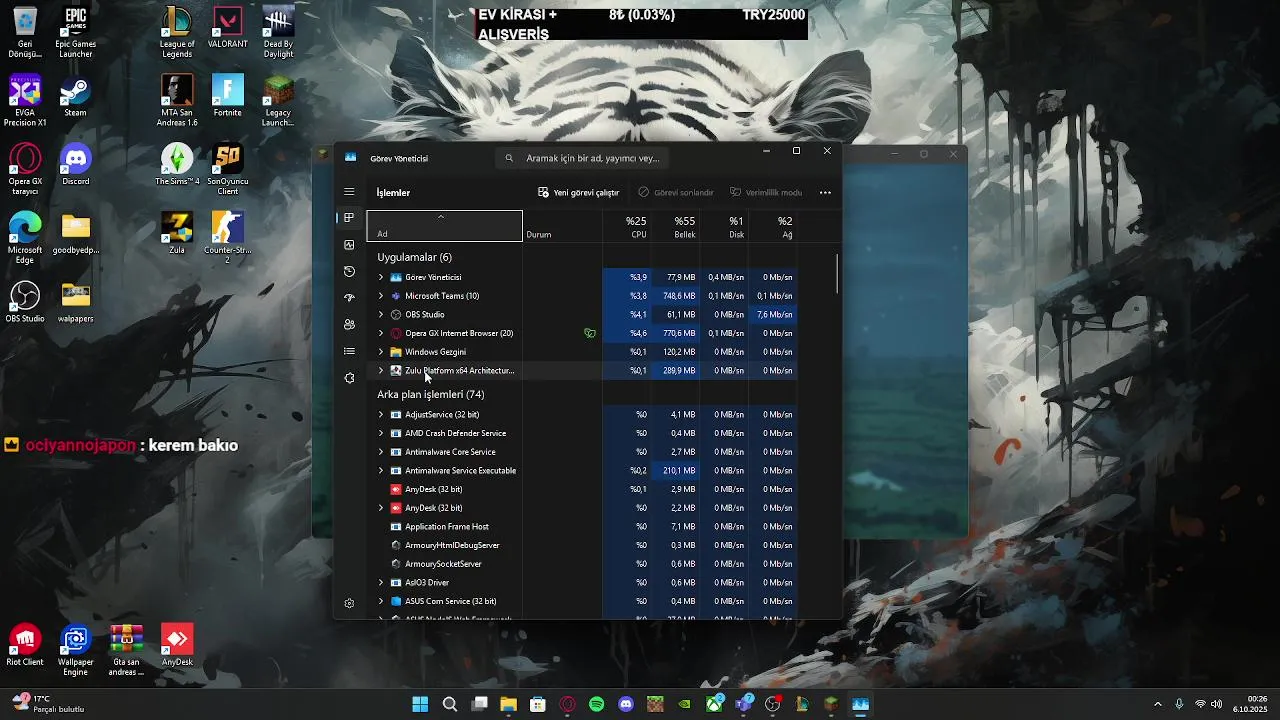The image size is (1280, 720).
Task: Open the Users sidebar icon
Action: [x=349, y=325]
